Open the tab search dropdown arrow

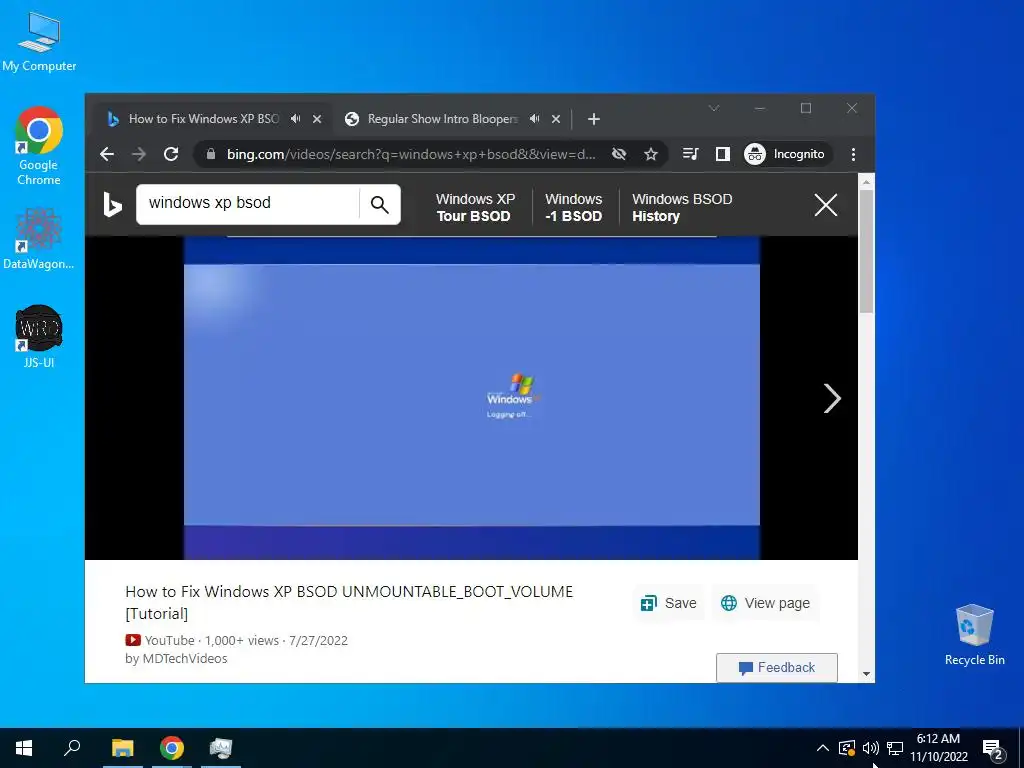pos(714,108)
